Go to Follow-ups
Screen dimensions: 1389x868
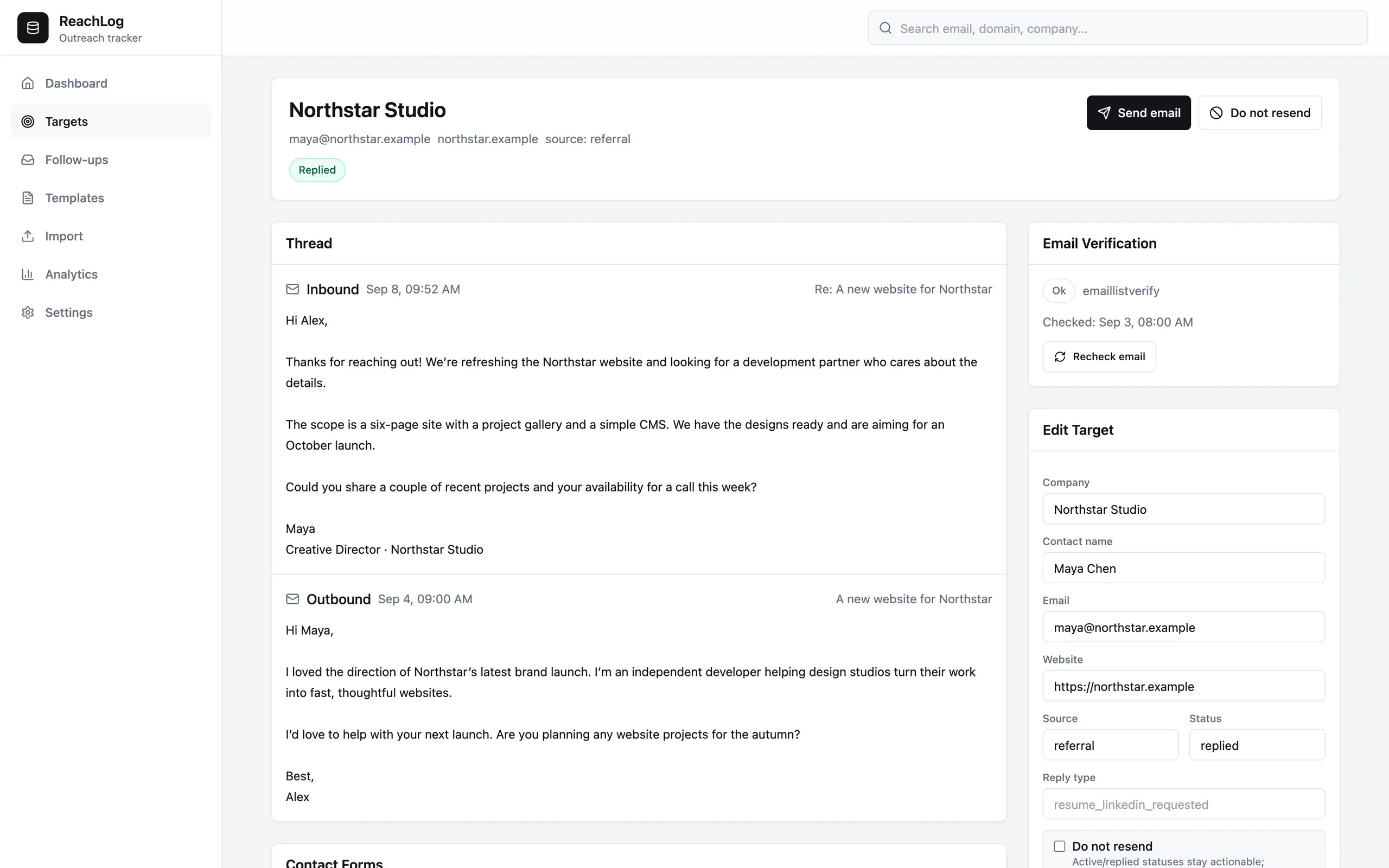(111, 159)
